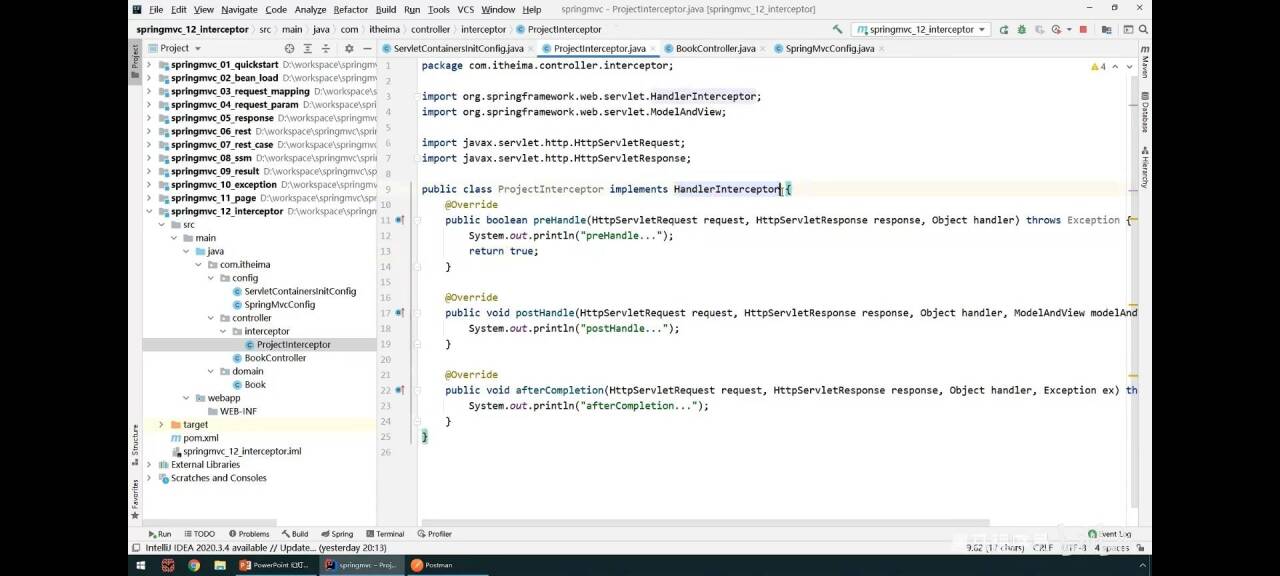Image resolution: width=1280 pixels, height=576 pixels.
Task: Open the Favorites tool window
Action: click(x=136, y=498)
